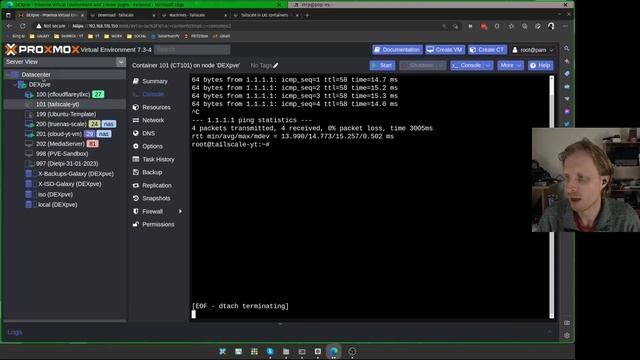
Task: Select the Datacenter tree node
Action: tap(36, 75)
